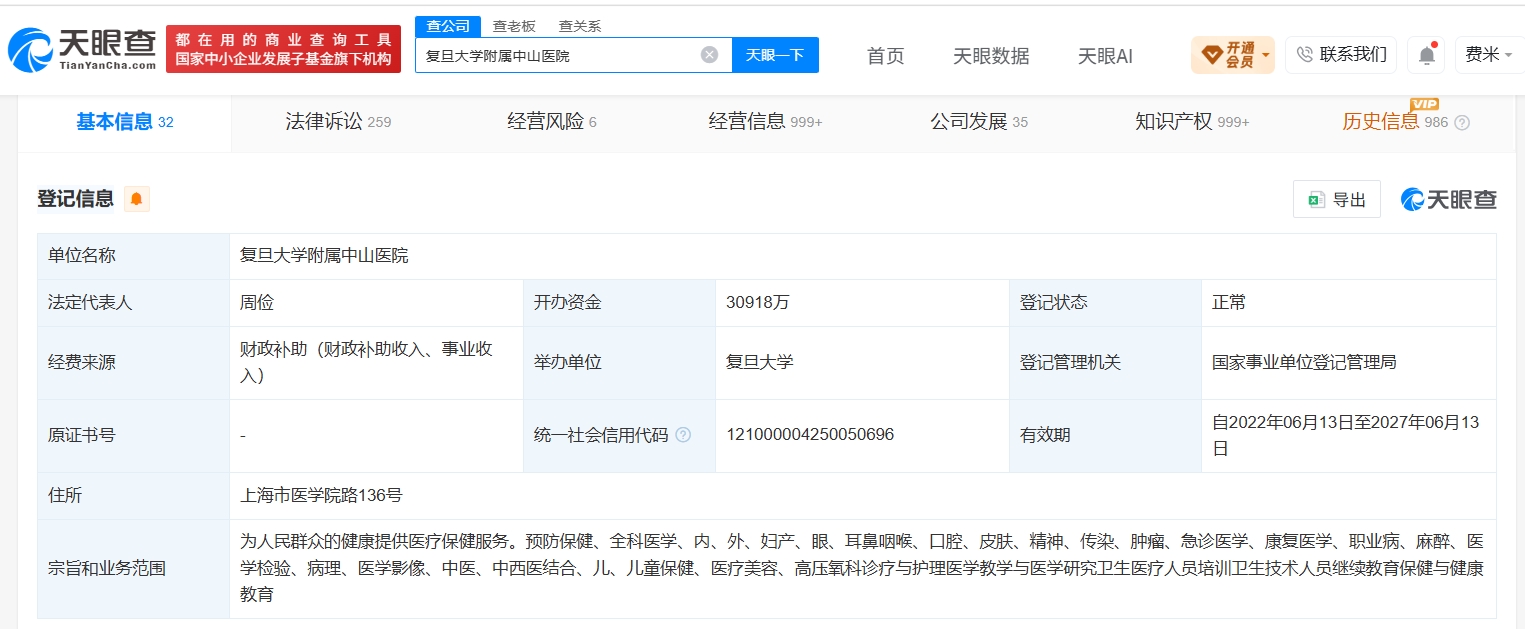
Task: Click the validity period date text
Action: tap(1345, 436)
